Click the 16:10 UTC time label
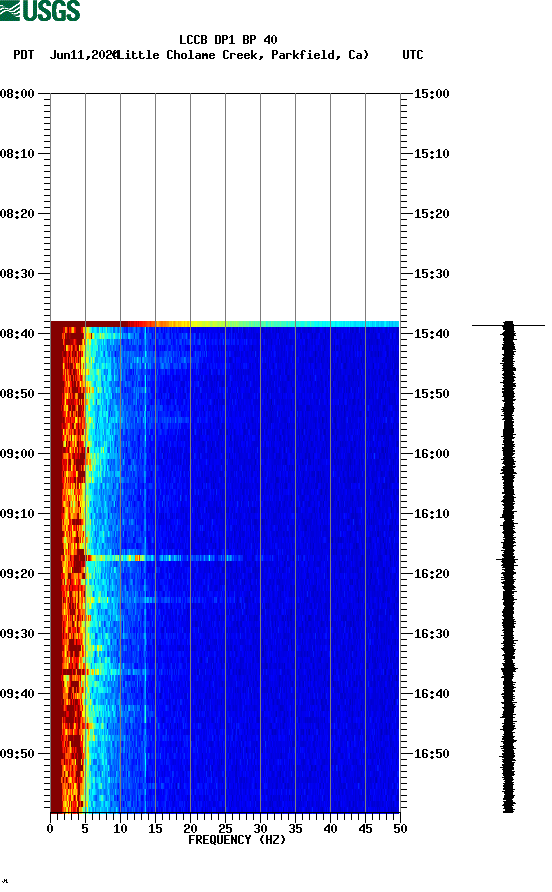 tap(431, 514)
